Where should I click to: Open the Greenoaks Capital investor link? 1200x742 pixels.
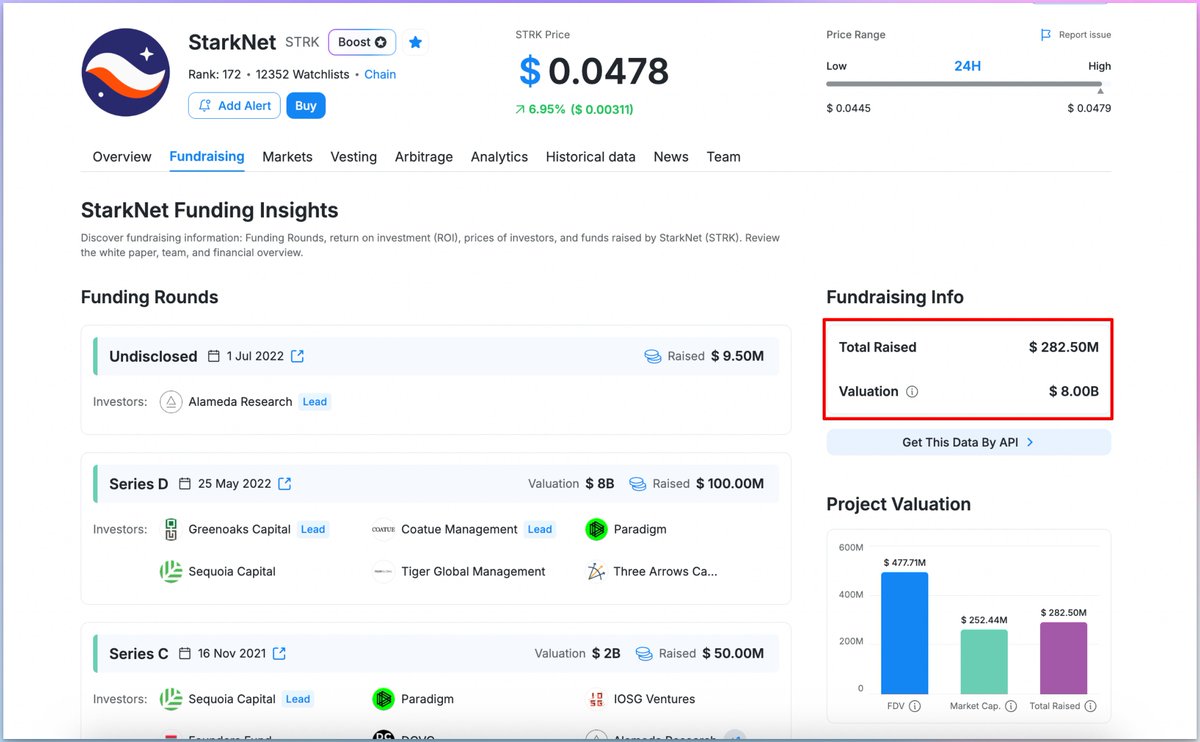(x=239, y=530)
